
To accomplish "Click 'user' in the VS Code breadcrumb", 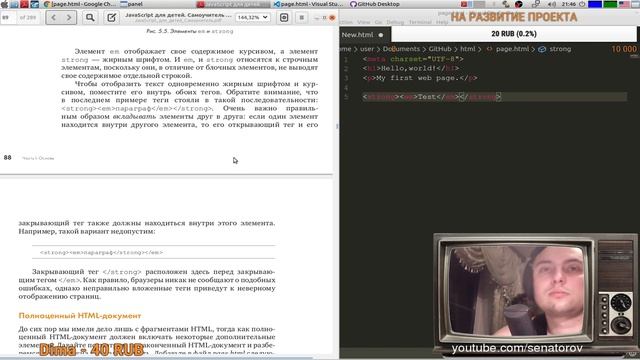I will pyautogui.click(x=367, y=49).
